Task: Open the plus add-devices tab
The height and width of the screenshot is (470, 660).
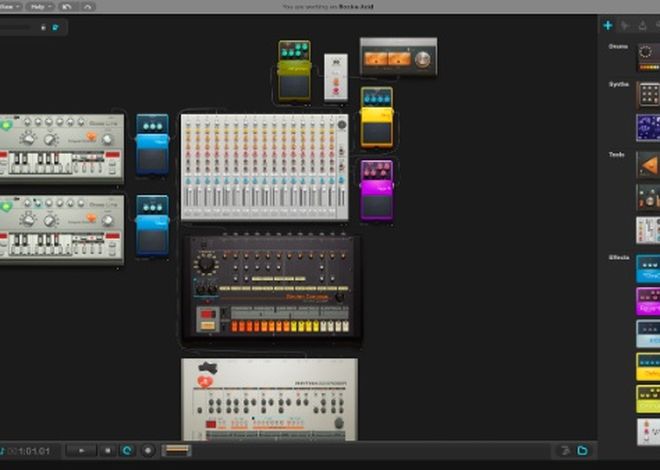Action: [x=608, y=26]
